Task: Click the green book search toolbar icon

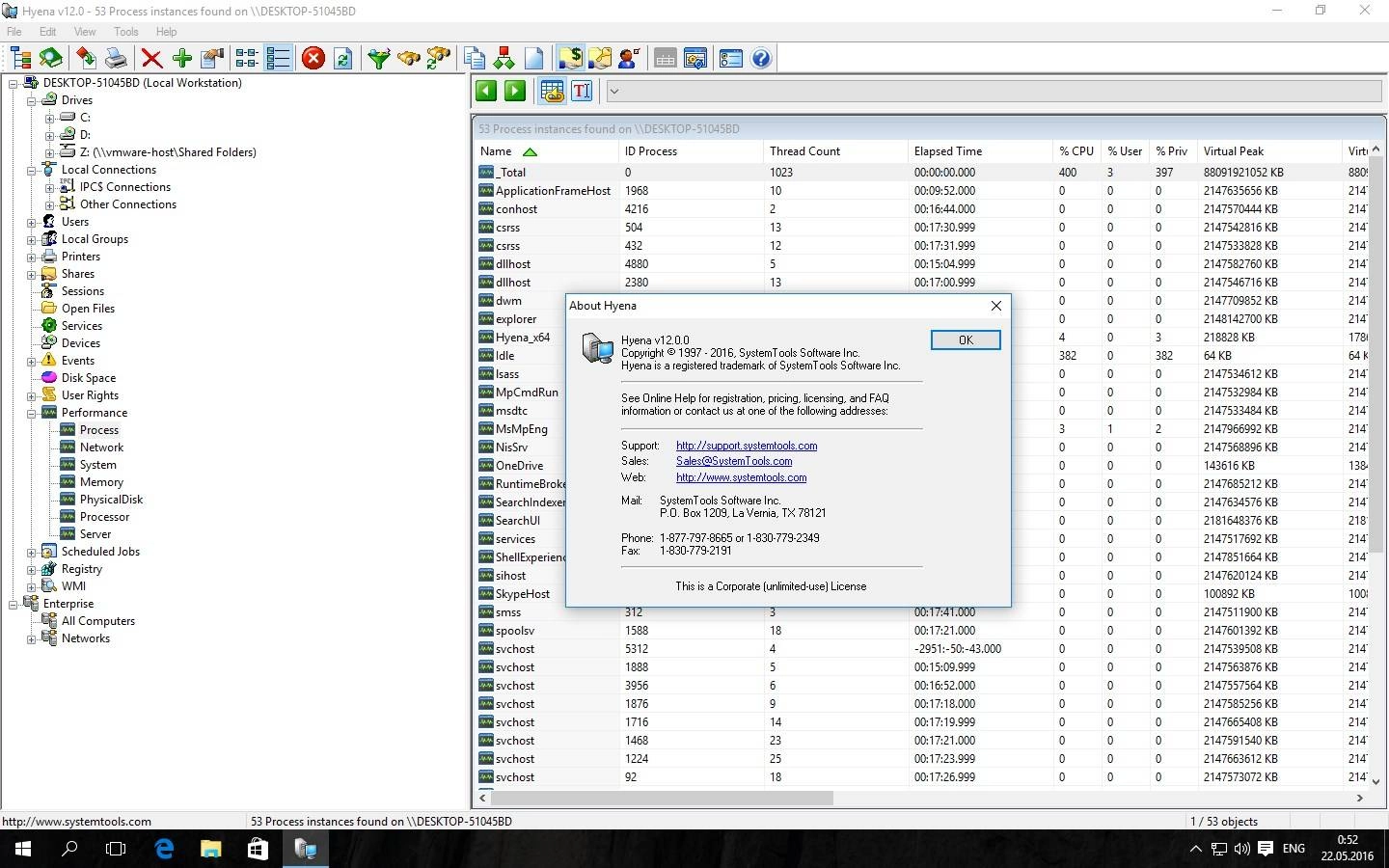Action: (x=50, y=59)
